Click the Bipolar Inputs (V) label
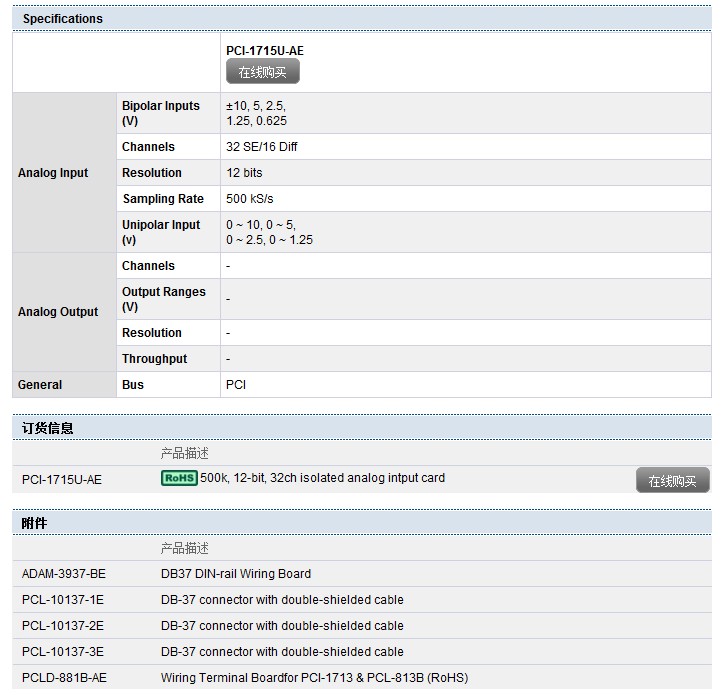 161,113
